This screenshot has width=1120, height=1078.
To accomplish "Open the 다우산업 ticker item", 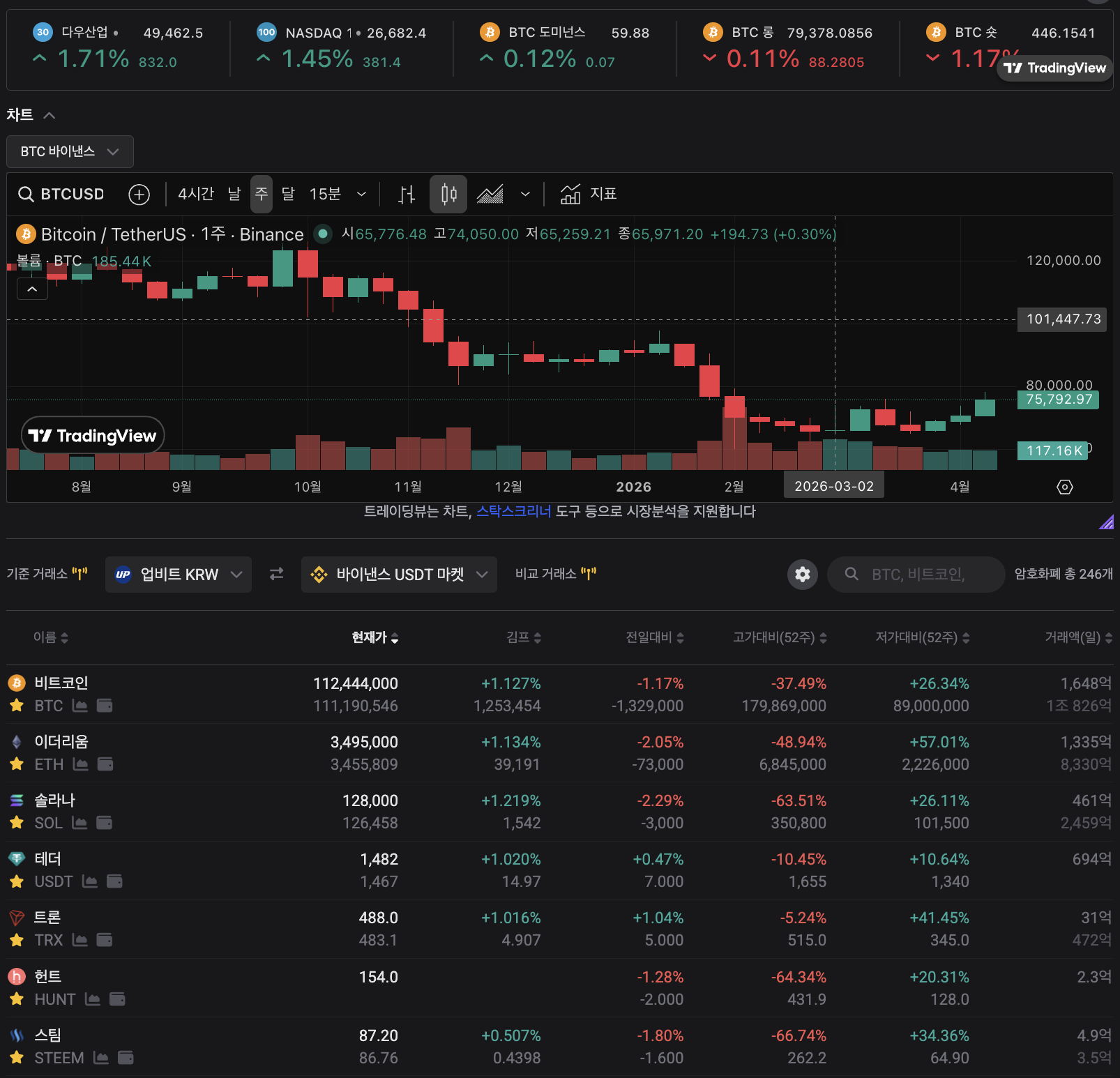I will [x=118, y=47].
